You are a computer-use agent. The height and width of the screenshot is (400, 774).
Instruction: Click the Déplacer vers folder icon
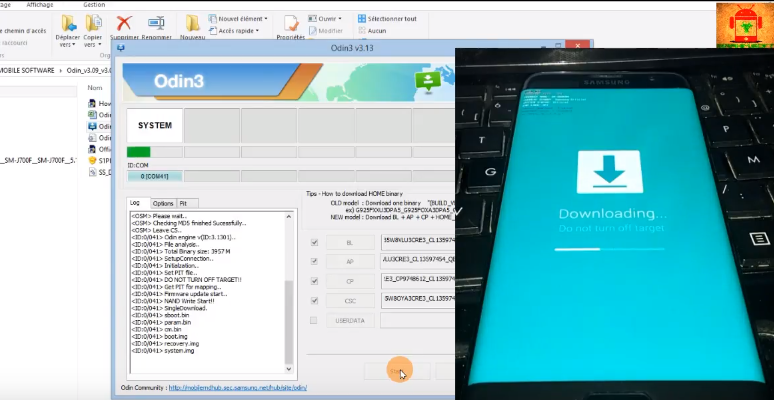[x=69, y=23]
